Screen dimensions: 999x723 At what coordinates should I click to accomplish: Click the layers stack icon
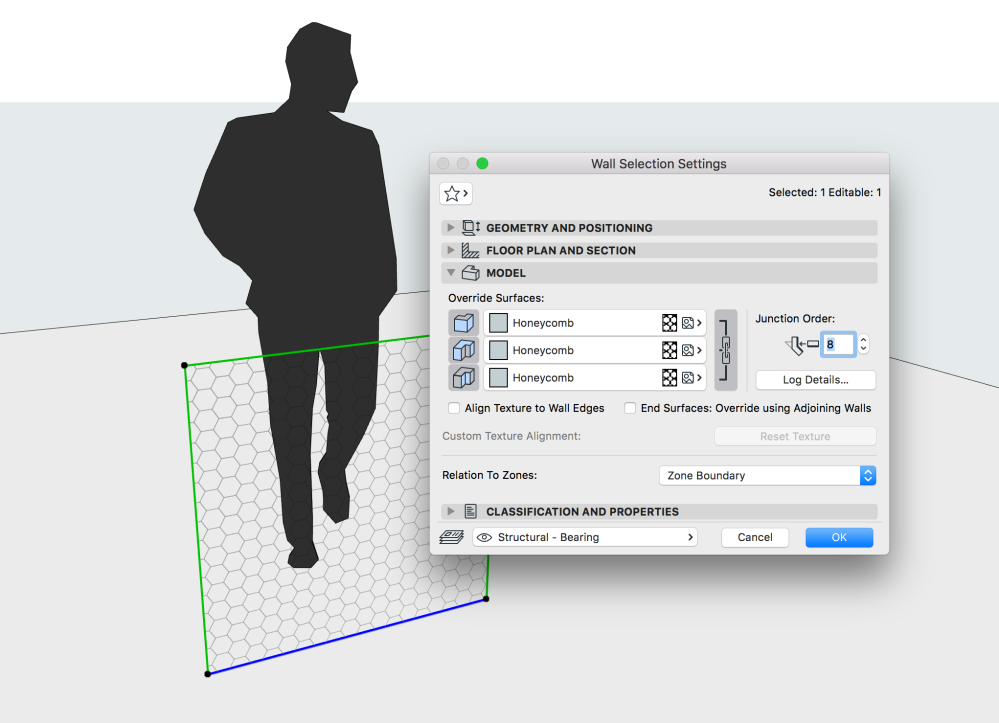pyautogui.click(x=452, y=538)
